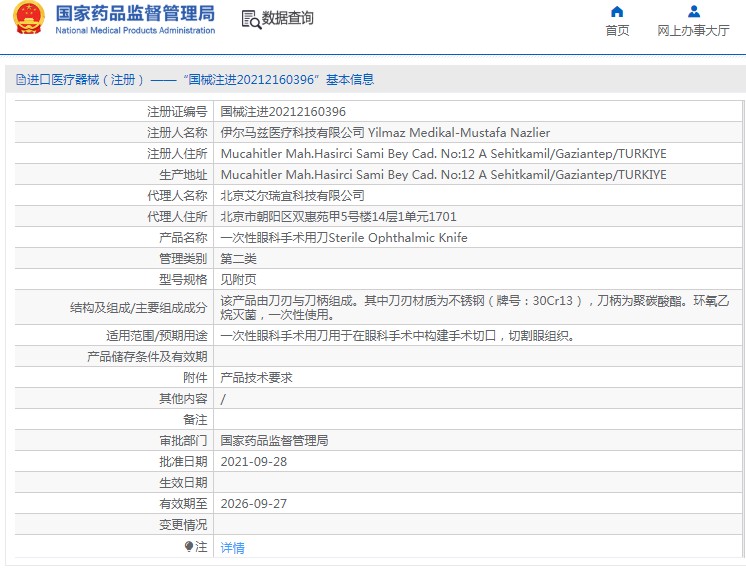The image size is (746, 574).
Task: Click the 变更情况 row label
Action: (183, 525)
